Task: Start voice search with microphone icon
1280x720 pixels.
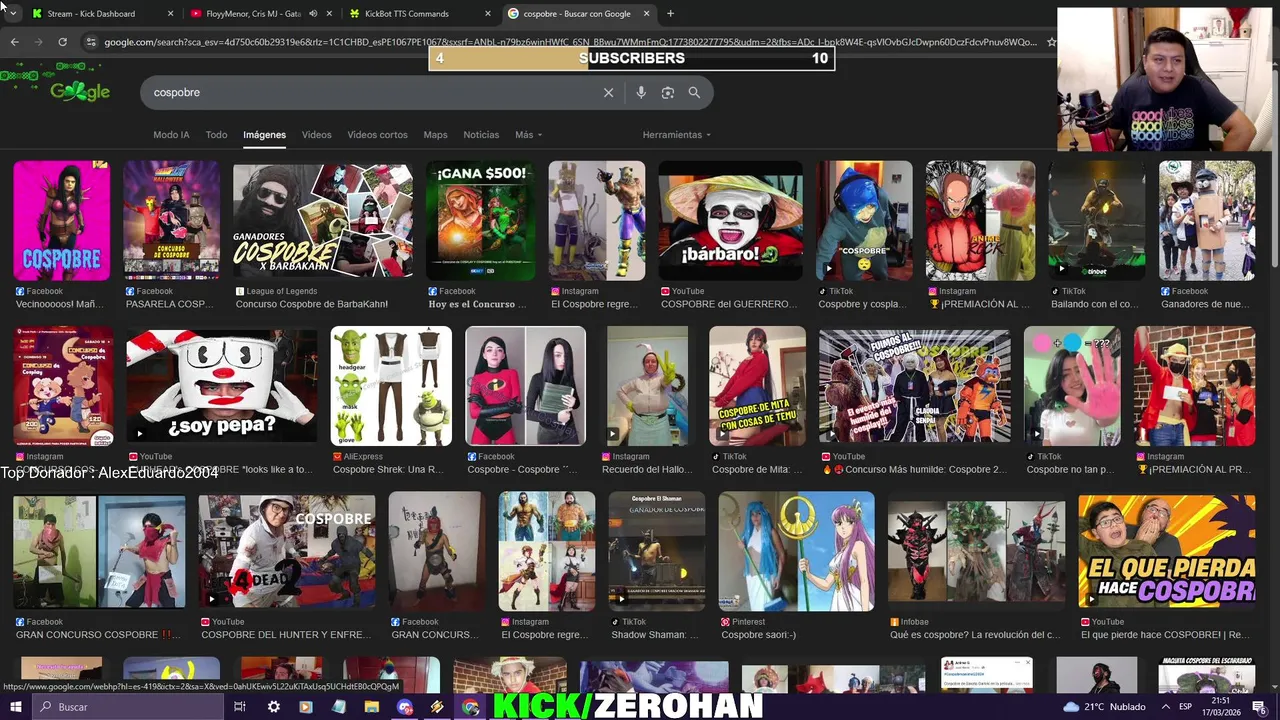Action: pos(641,92)
